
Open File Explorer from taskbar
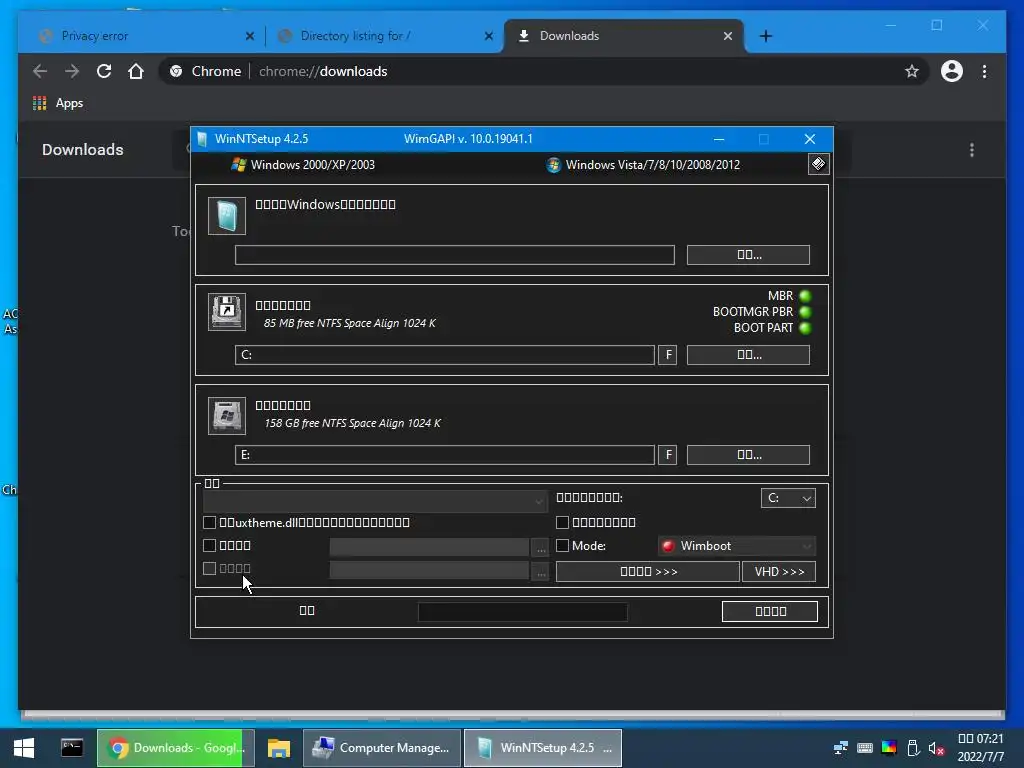point(279,748)
